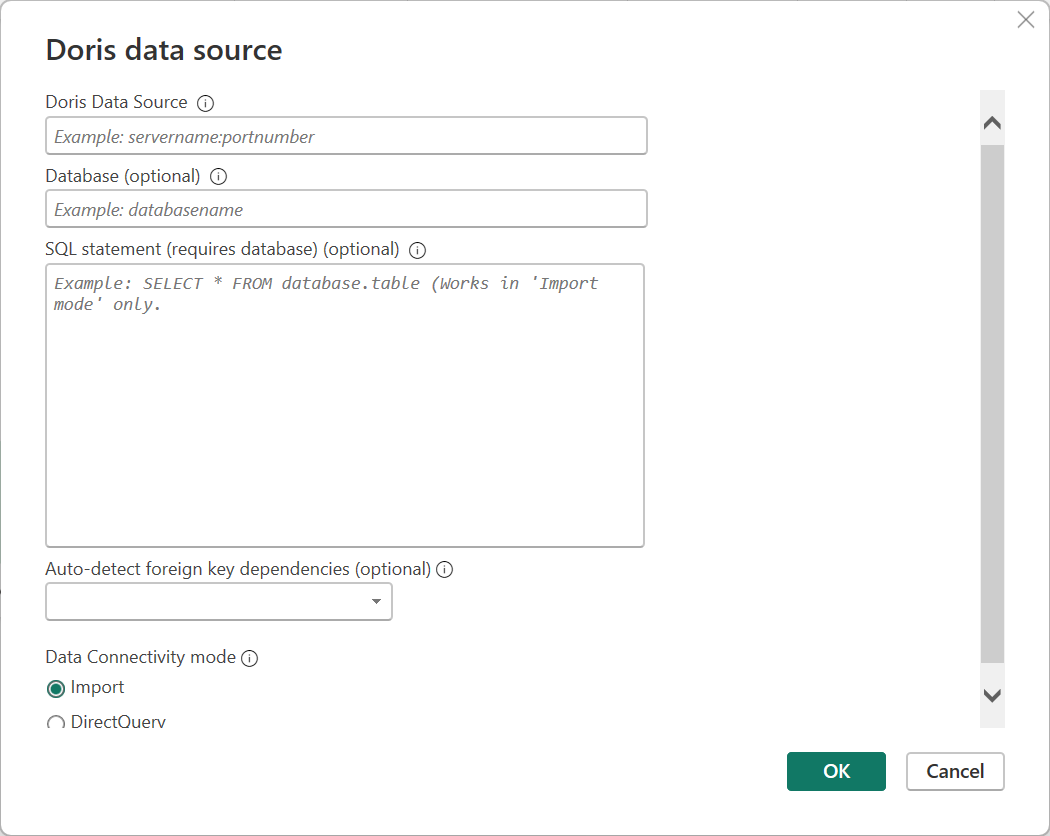Click info icon beside SQL statement label
The image size is (1050, 836).
pos(418,250)
